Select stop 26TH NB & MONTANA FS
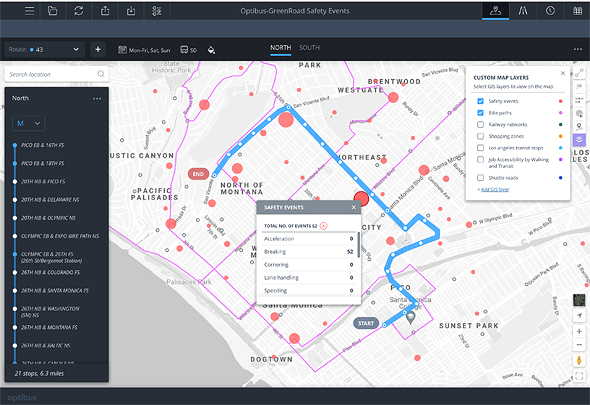Image resolution: width=590 pixels, height=405 pixels. 49,327
